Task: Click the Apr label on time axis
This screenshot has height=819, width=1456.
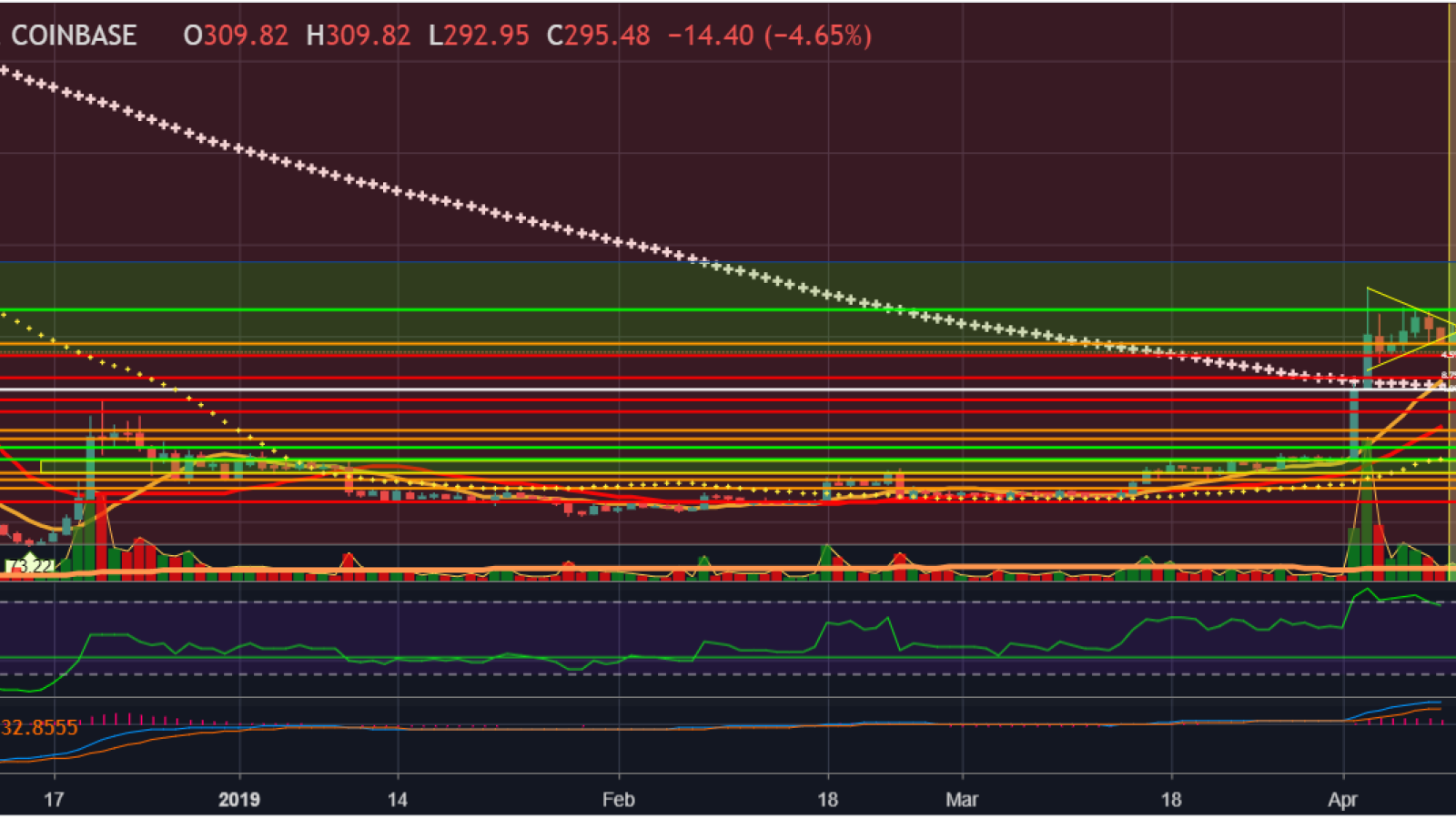Action: point(1342,799)
